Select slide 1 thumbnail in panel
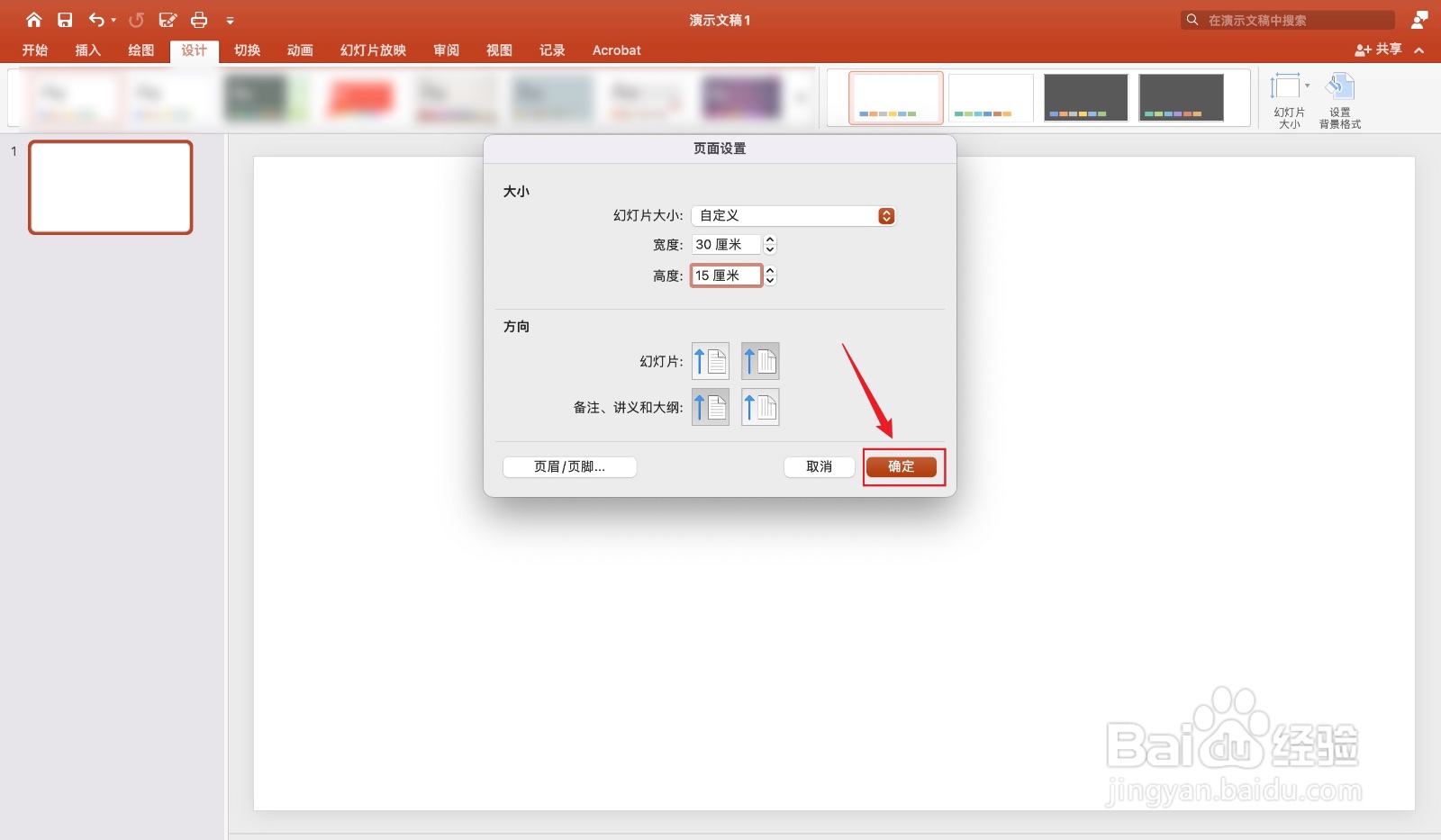 pyautogui.click(x=111, y=187)
